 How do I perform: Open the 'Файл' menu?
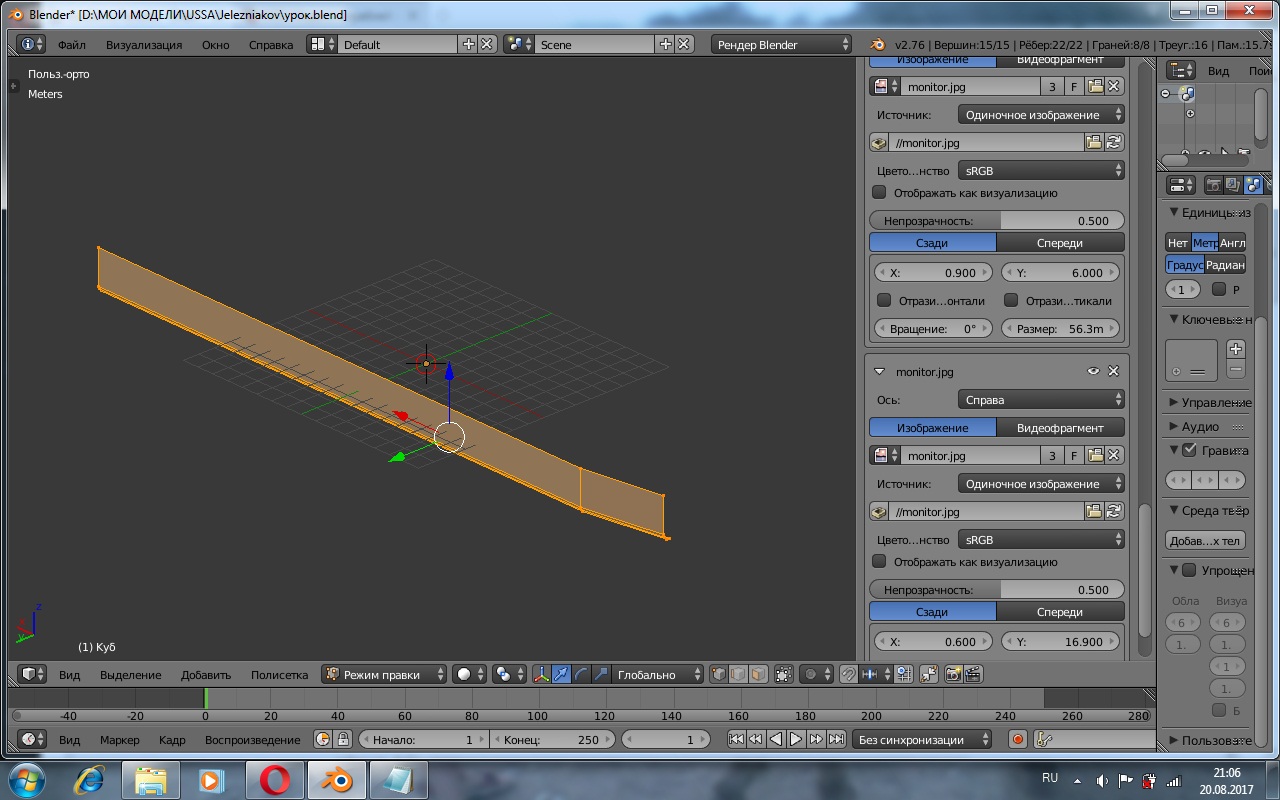[71, 45]
